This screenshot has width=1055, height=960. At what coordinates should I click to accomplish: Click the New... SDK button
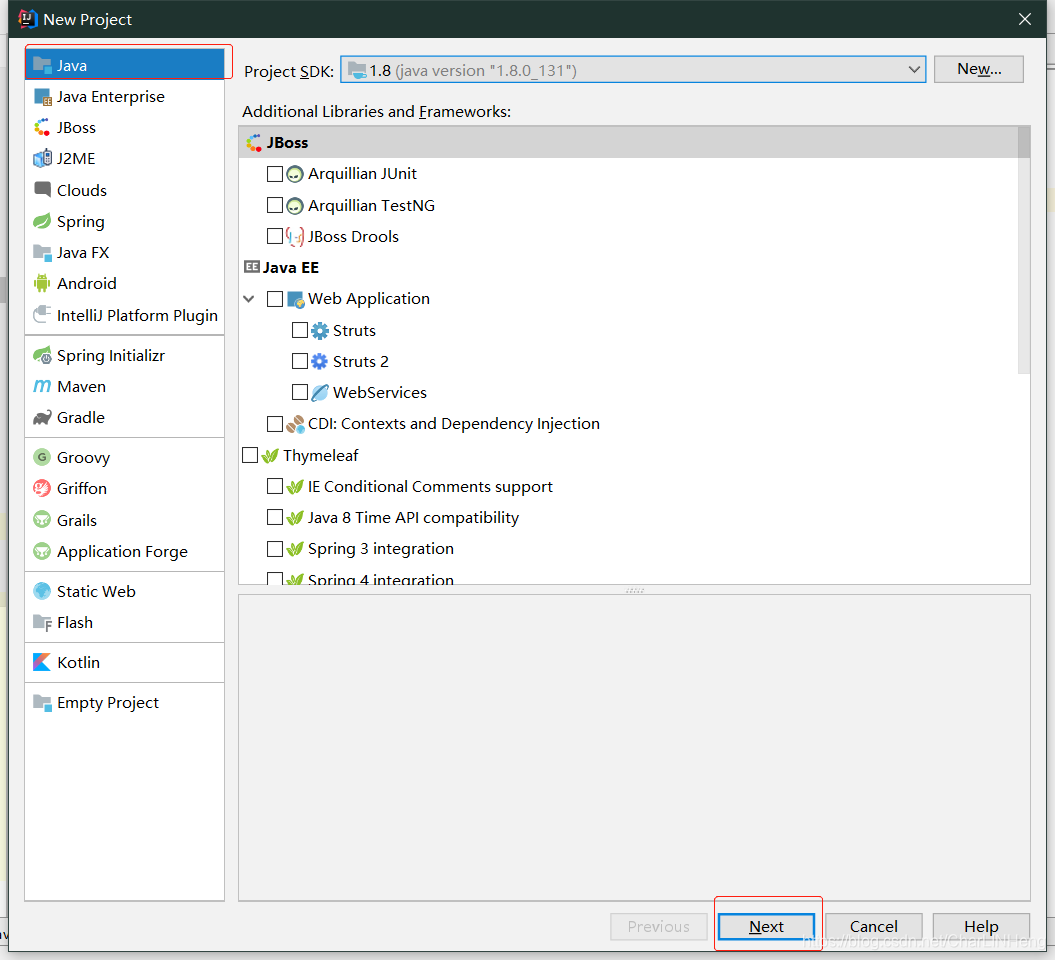[x=979, y=69]
